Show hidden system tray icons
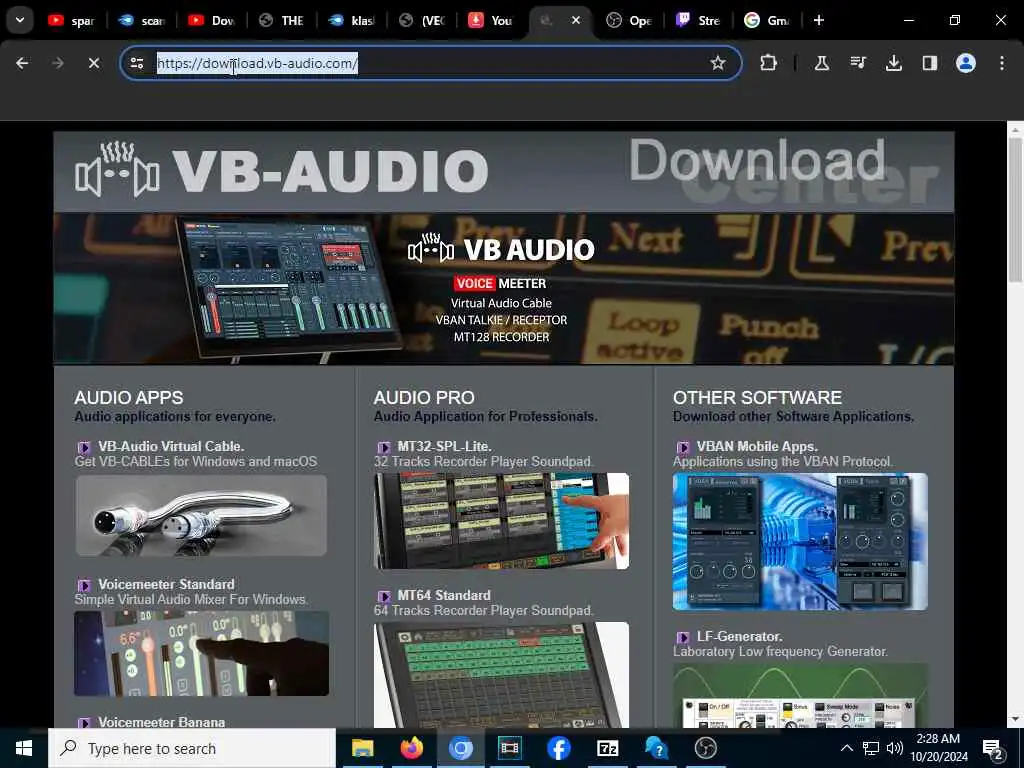This screenshot has width=1024, height=768. point(846,748)
